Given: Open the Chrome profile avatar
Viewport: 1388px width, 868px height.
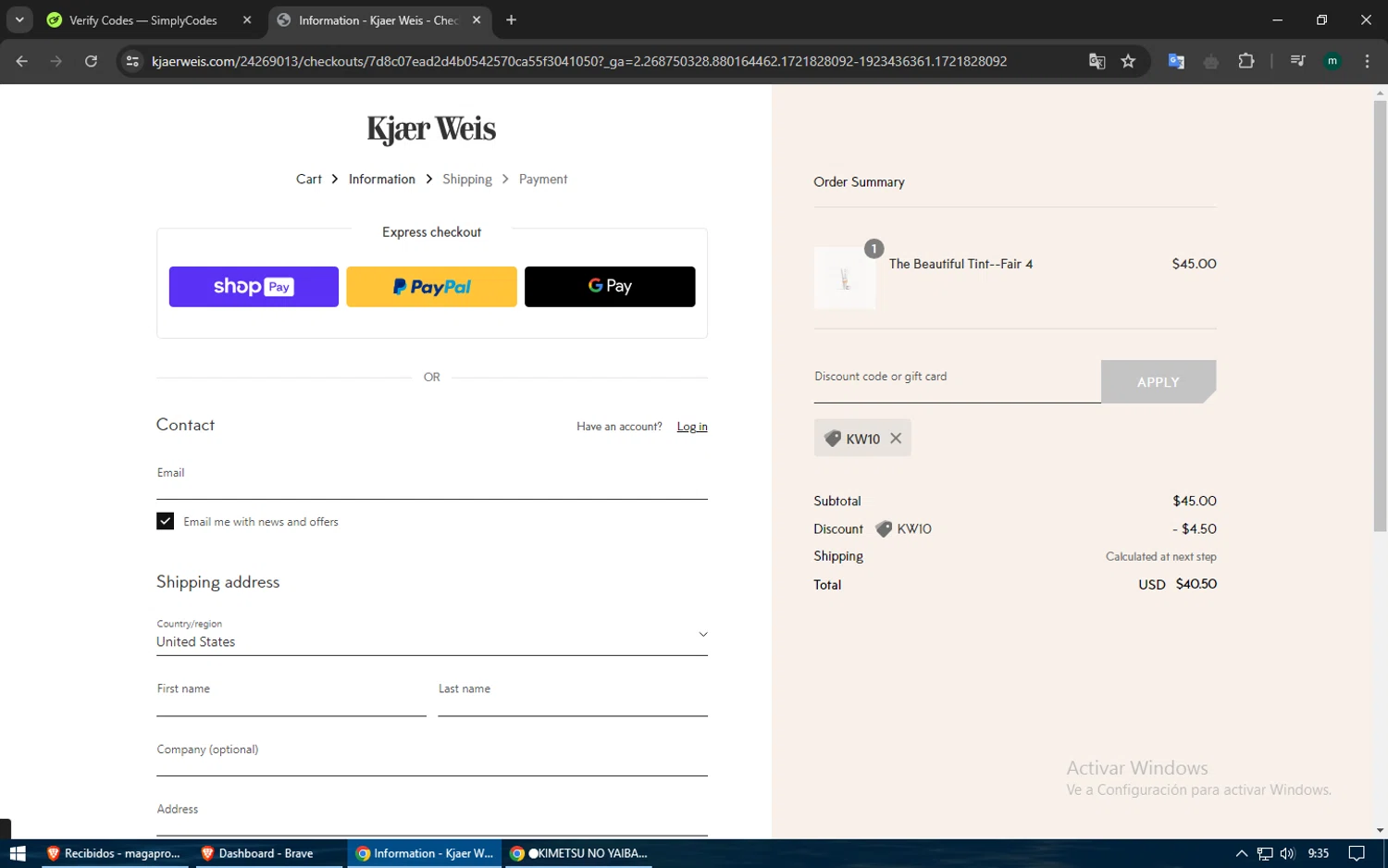Looking at the screenshot, I should pos(1332,61).
